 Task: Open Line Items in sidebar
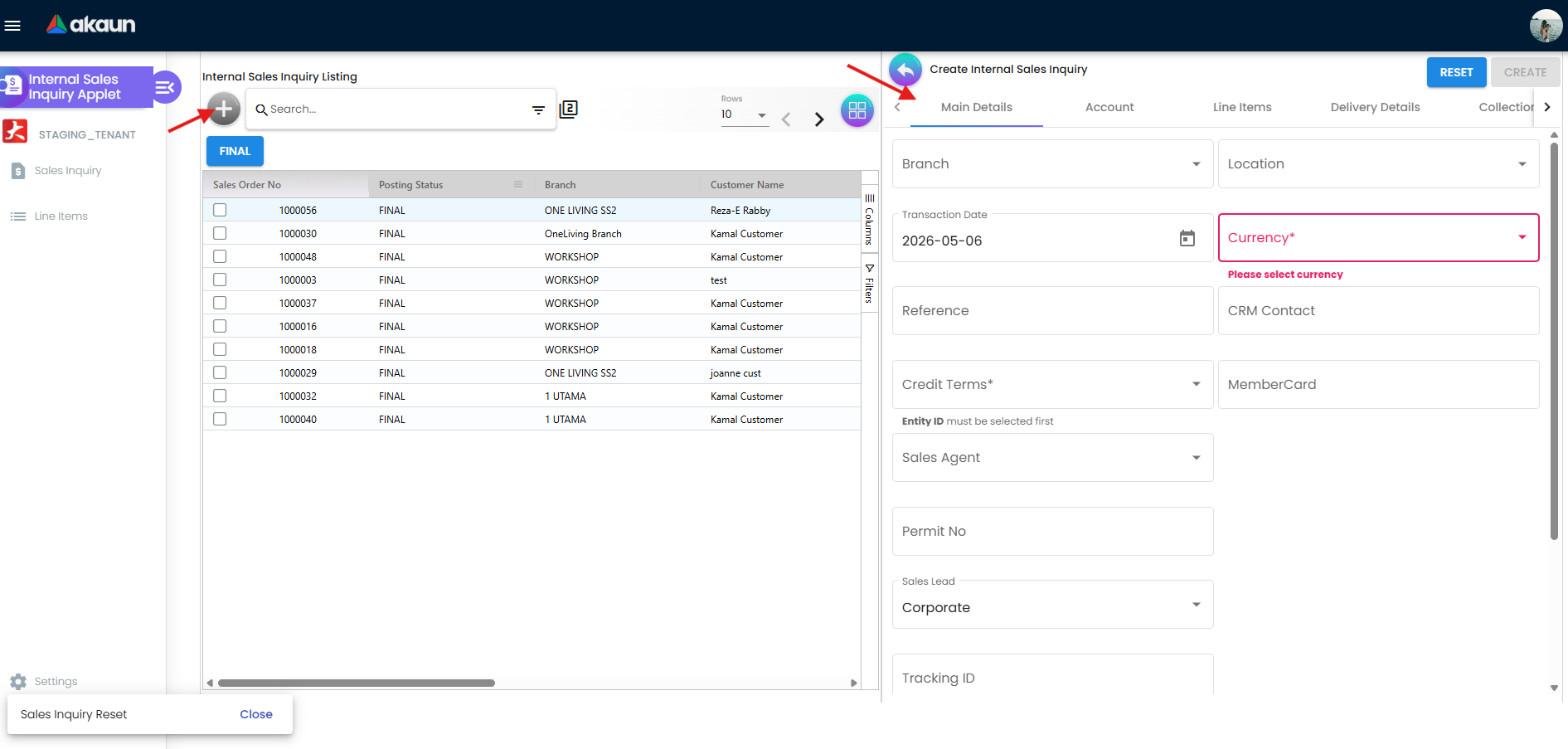[x=61, y=216]
